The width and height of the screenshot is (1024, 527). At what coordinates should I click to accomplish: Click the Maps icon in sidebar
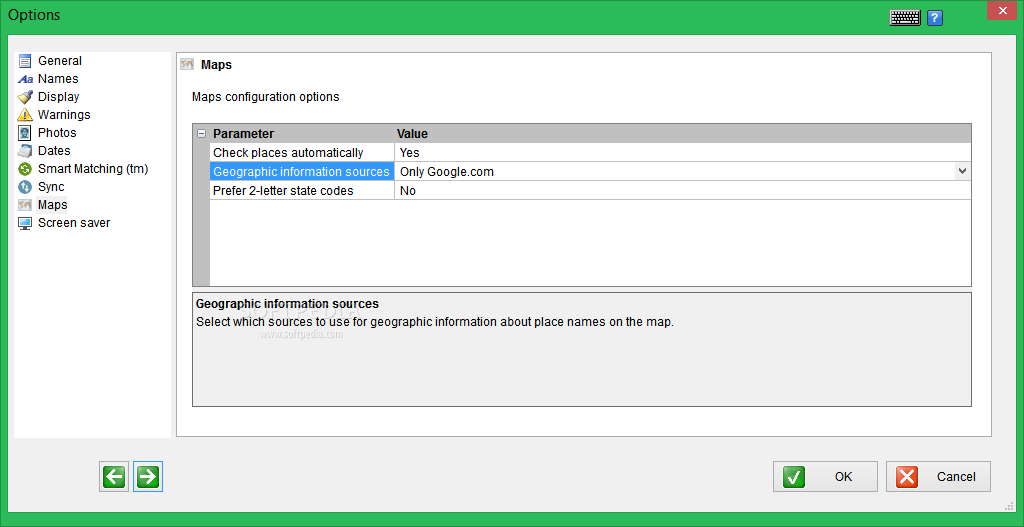click(x=25, y=205)
